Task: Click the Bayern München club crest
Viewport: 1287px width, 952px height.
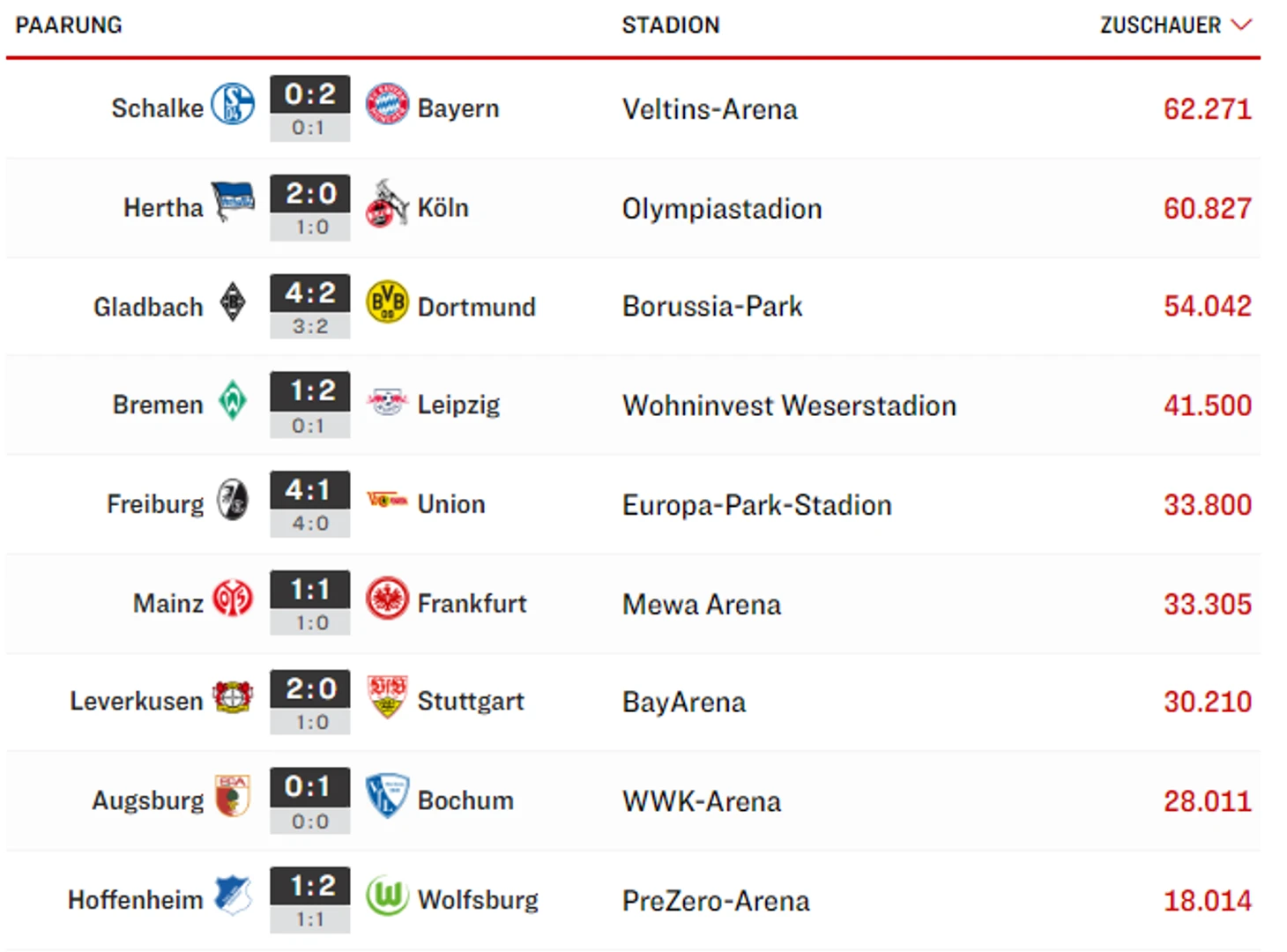Action: point(387,104)
